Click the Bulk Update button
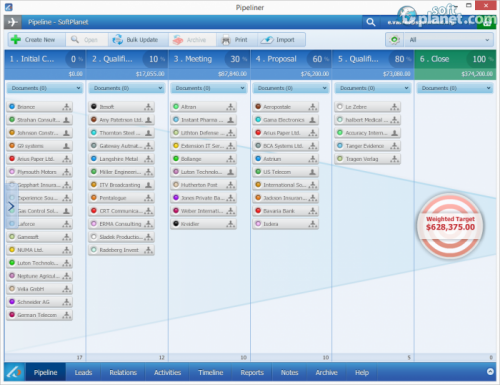Screen dimensions: 500x385 point(139,40)
